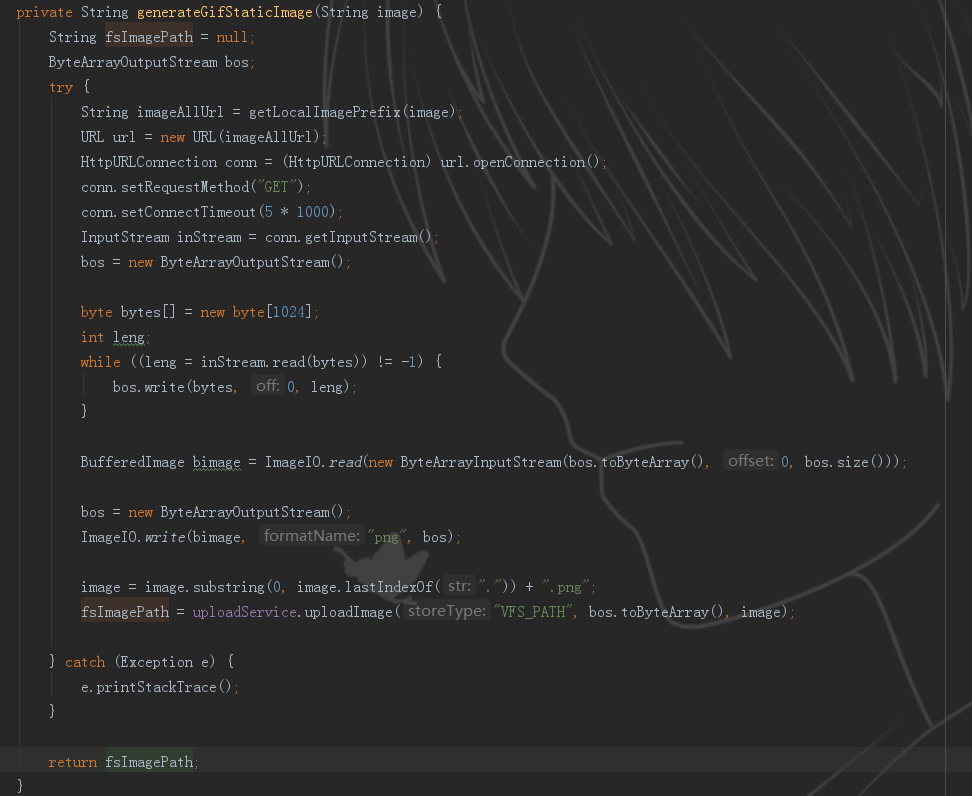Click the imageAllUrl variable declaration
Image resolution: width=972 pixels, height=796 pixels.
click(180, 112)
